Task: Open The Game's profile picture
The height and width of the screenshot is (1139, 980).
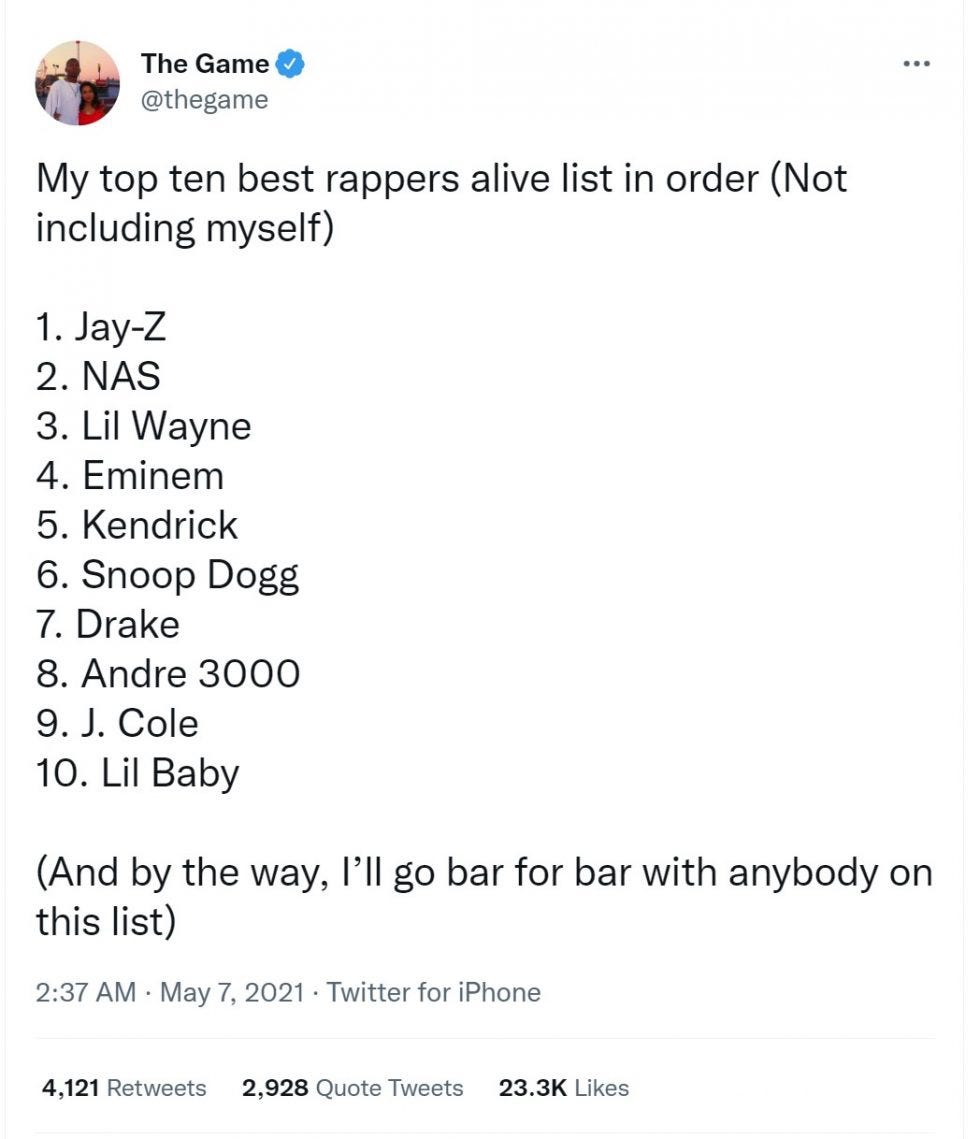Action: click(77, 83)
